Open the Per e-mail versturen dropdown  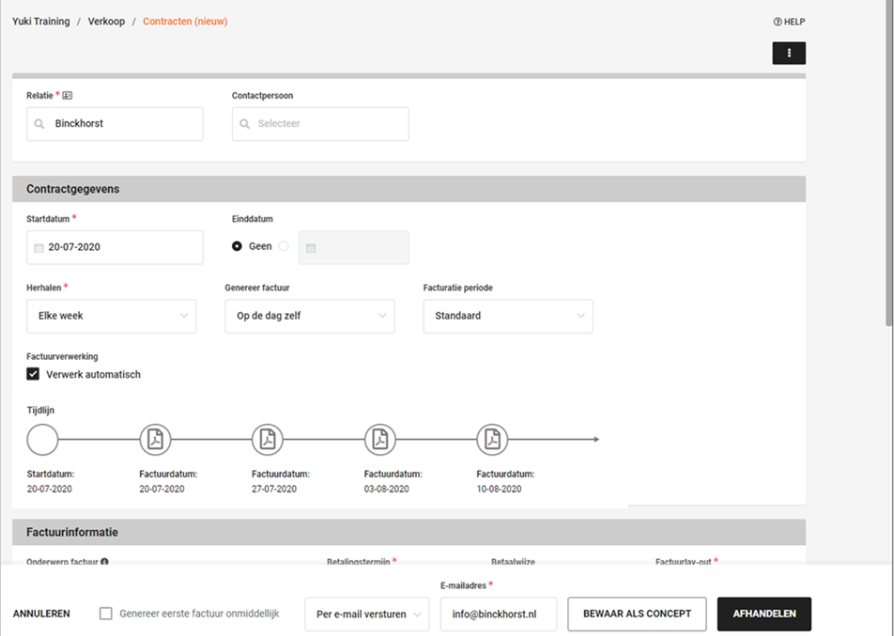pyautogui.click(x=367, y=614)
